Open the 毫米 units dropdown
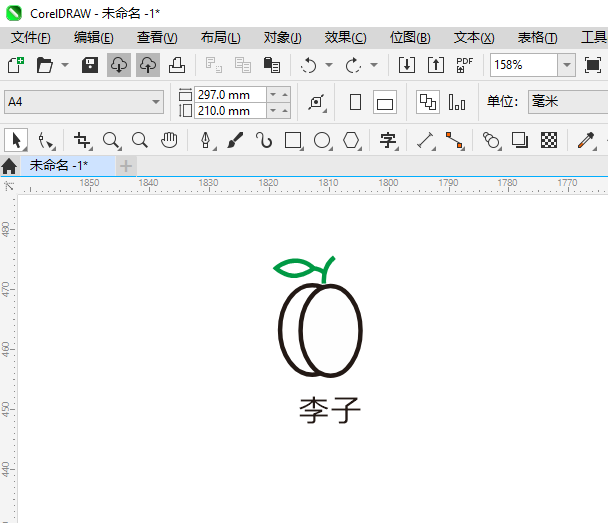The image size is (608, 523). point(568,102)
